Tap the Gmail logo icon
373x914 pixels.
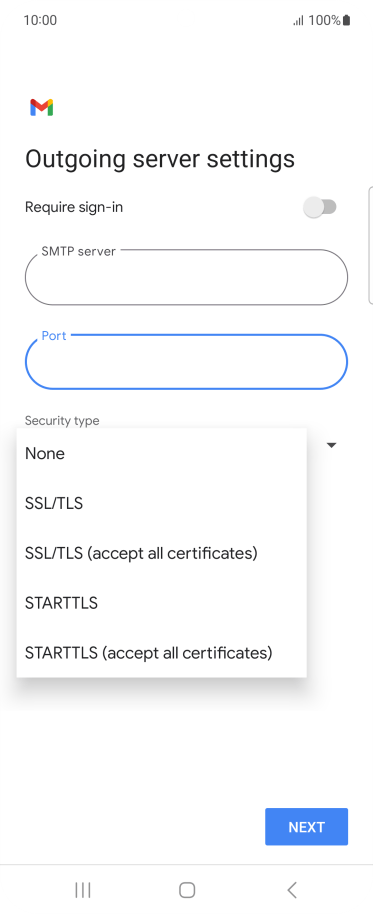[x=42, y=108]
